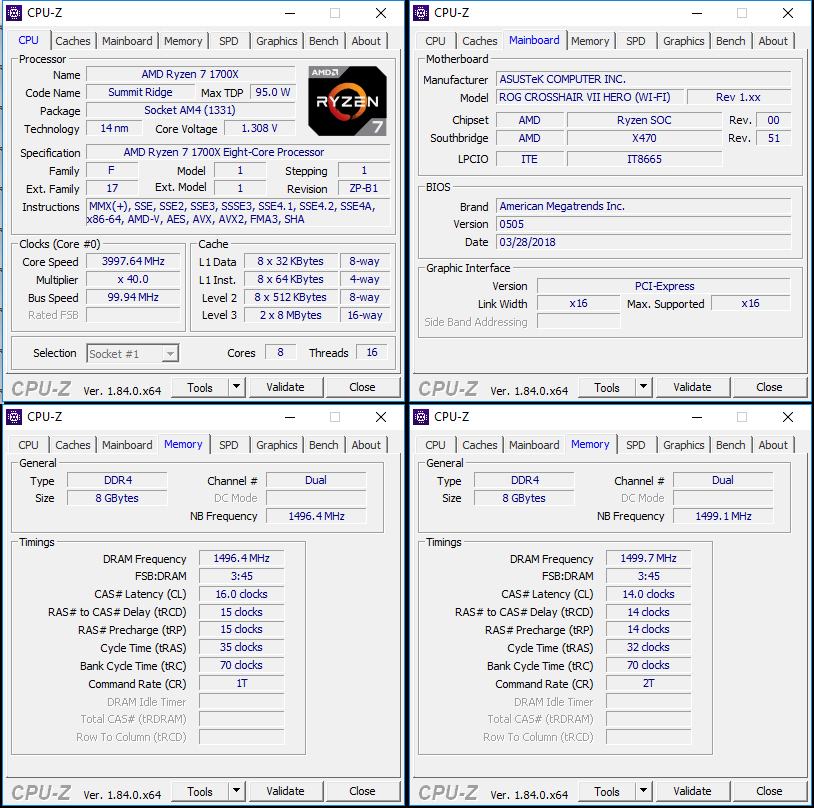This screenshot has width=814, height=808.
Task: Click Close button in top-left CPU window
Action: click(x=362, y=387)
